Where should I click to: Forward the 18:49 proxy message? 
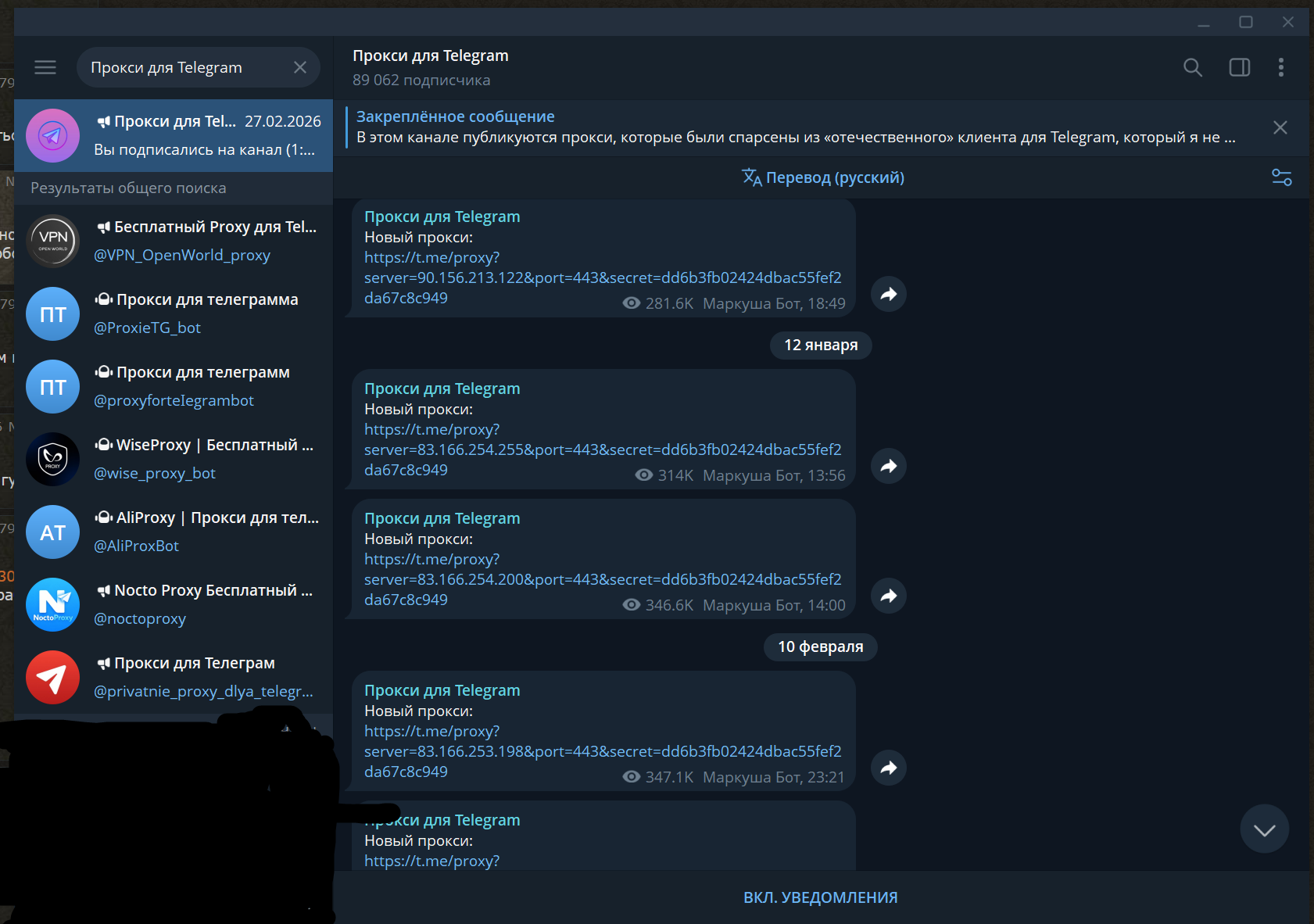(x=889, y=295)
